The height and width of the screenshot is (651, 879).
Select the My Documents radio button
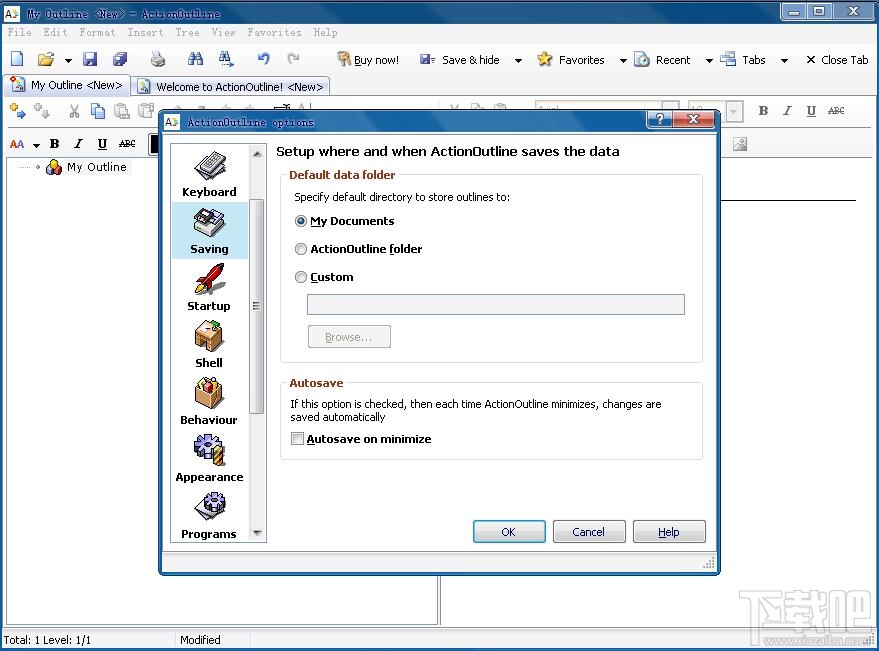coord(301,221)
